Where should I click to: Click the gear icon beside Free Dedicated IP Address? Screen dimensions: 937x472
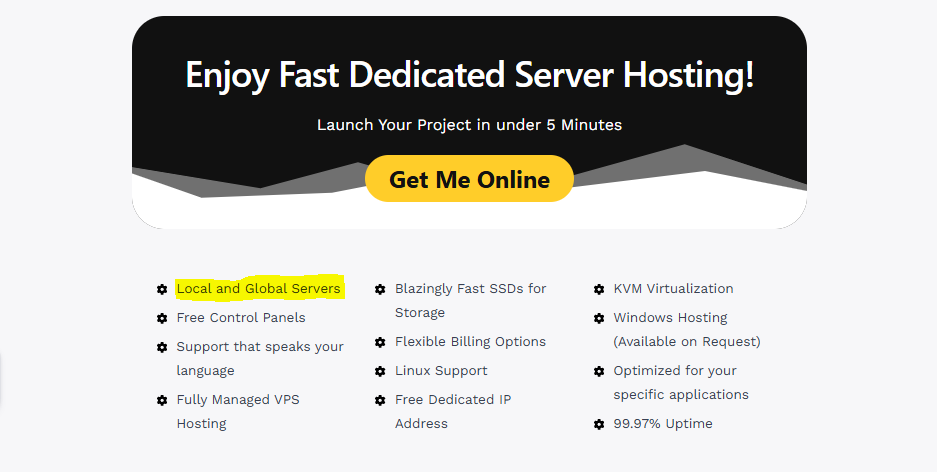point(380,400)
